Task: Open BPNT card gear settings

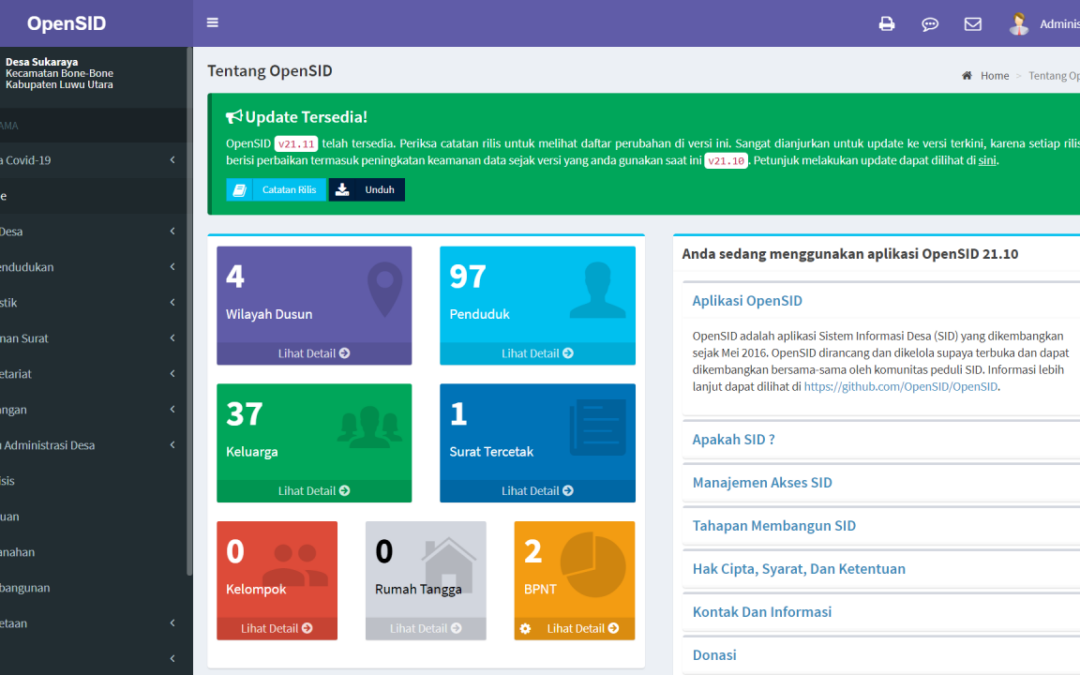Action: tap(525, 628)
